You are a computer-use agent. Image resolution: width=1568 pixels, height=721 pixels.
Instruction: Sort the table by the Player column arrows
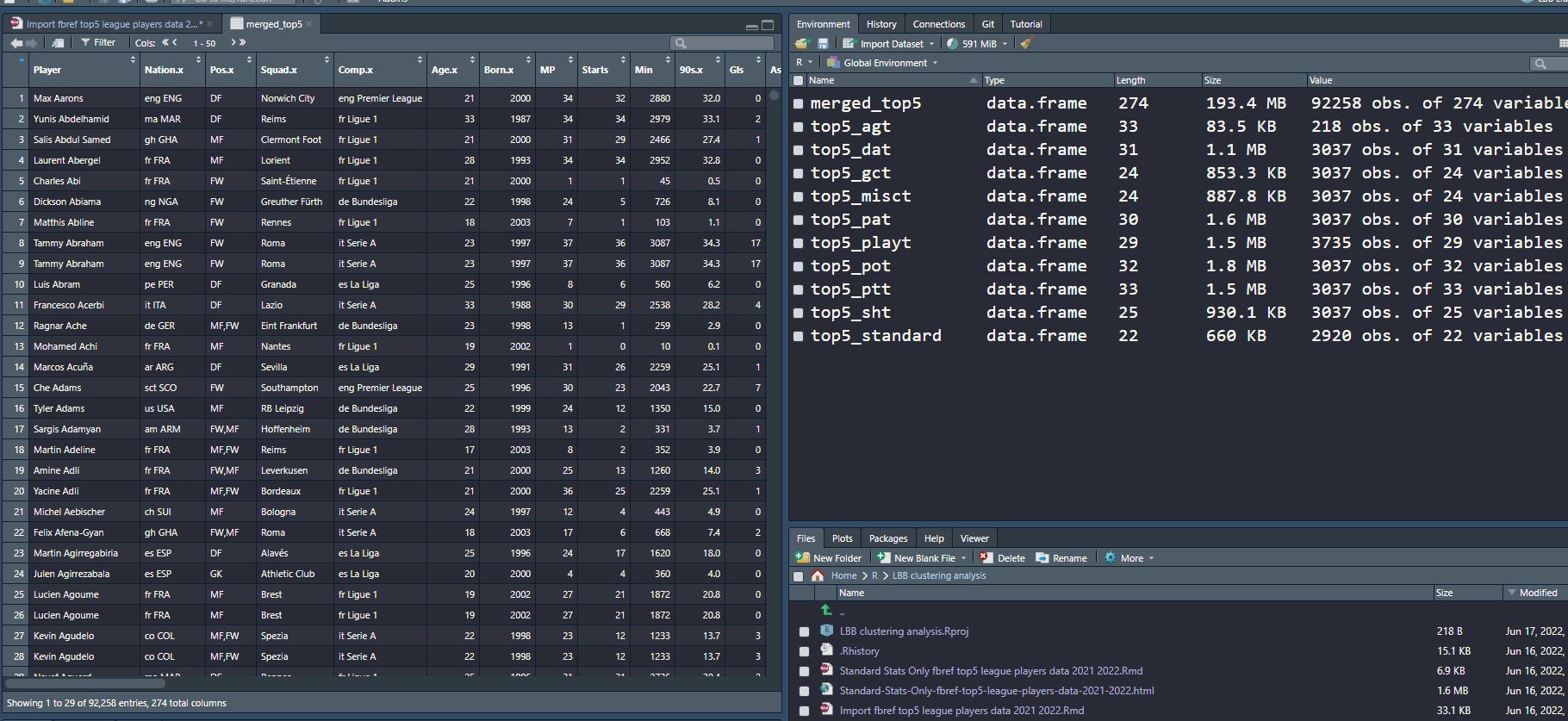tap(133, 59)
